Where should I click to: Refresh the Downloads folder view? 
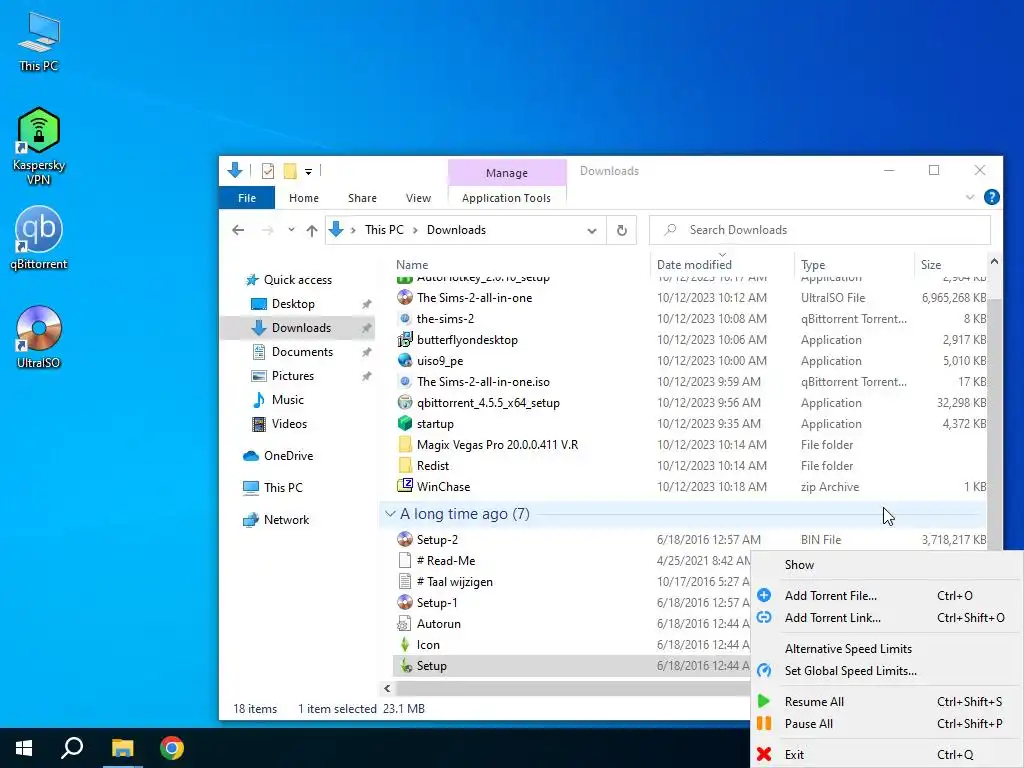(622, 230)
